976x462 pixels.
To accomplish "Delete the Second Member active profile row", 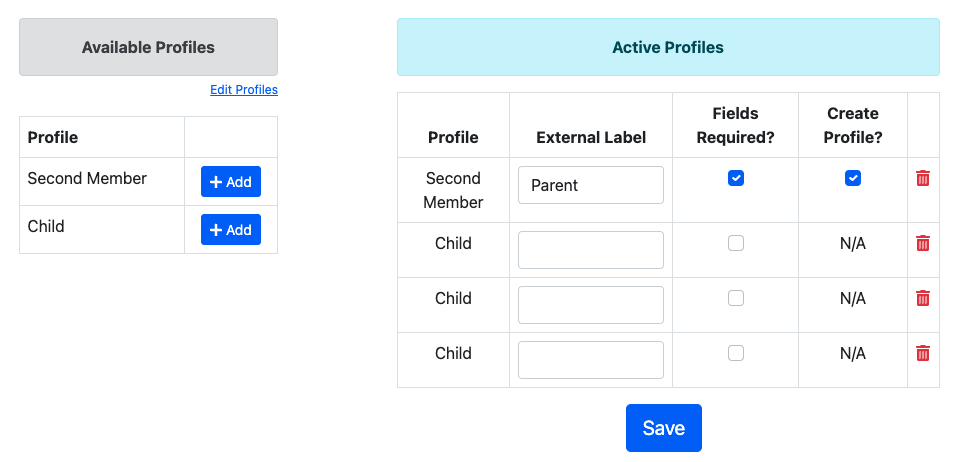I will point(923,178).
